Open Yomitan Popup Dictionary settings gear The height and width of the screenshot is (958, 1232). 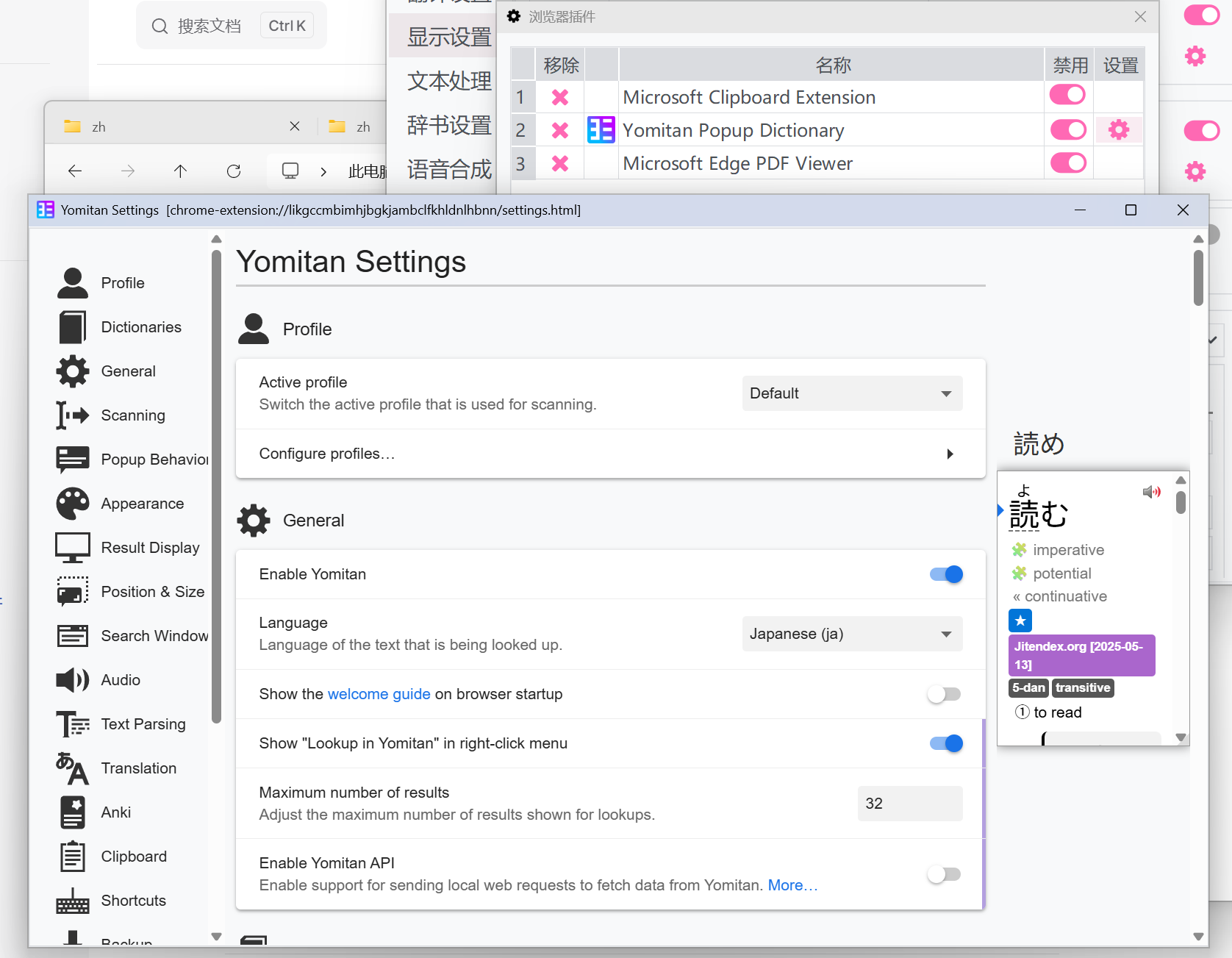[1119, 130]
